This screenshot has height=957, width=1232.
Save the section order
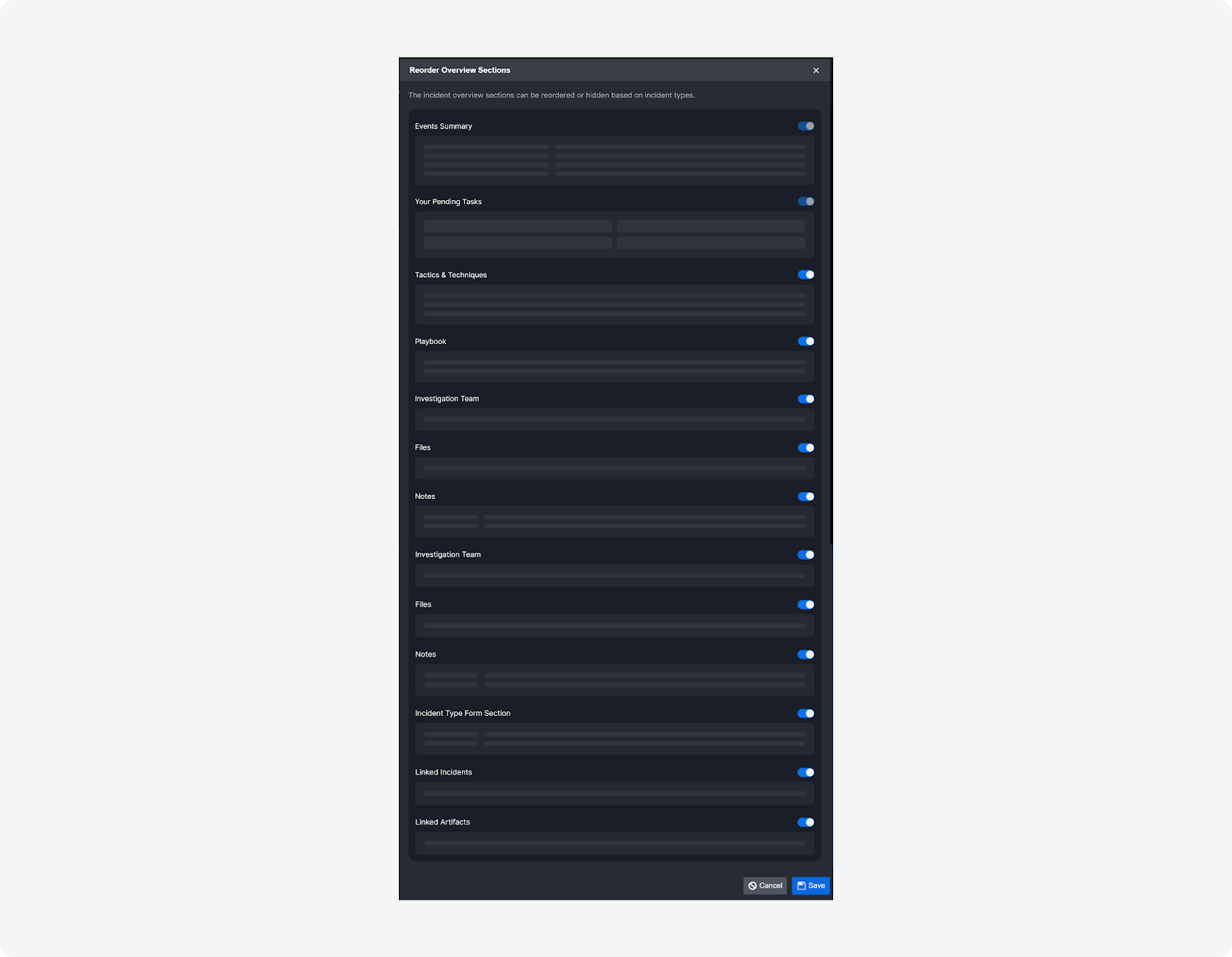point(811,885)
